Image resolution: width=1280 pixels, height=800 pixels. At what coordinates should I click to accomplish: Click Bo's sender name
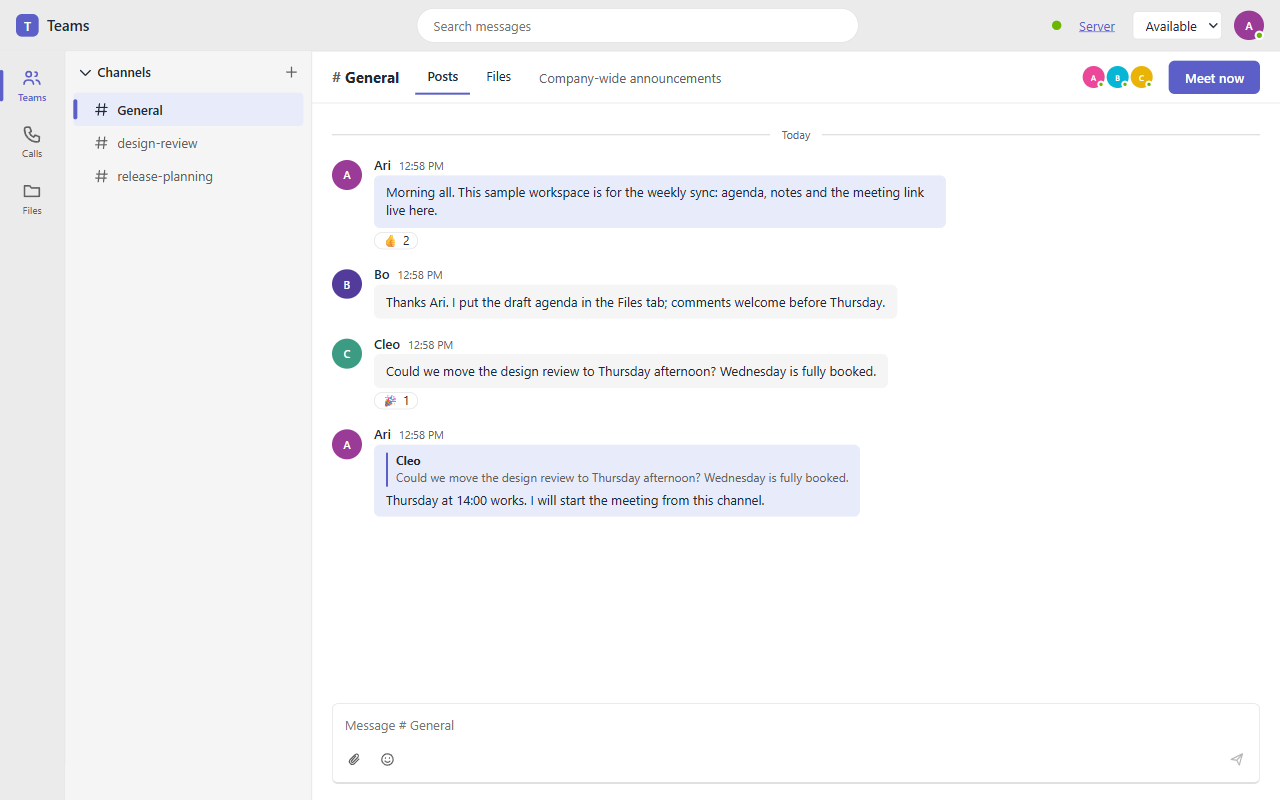pyautogui.click(x=382, y=274)
